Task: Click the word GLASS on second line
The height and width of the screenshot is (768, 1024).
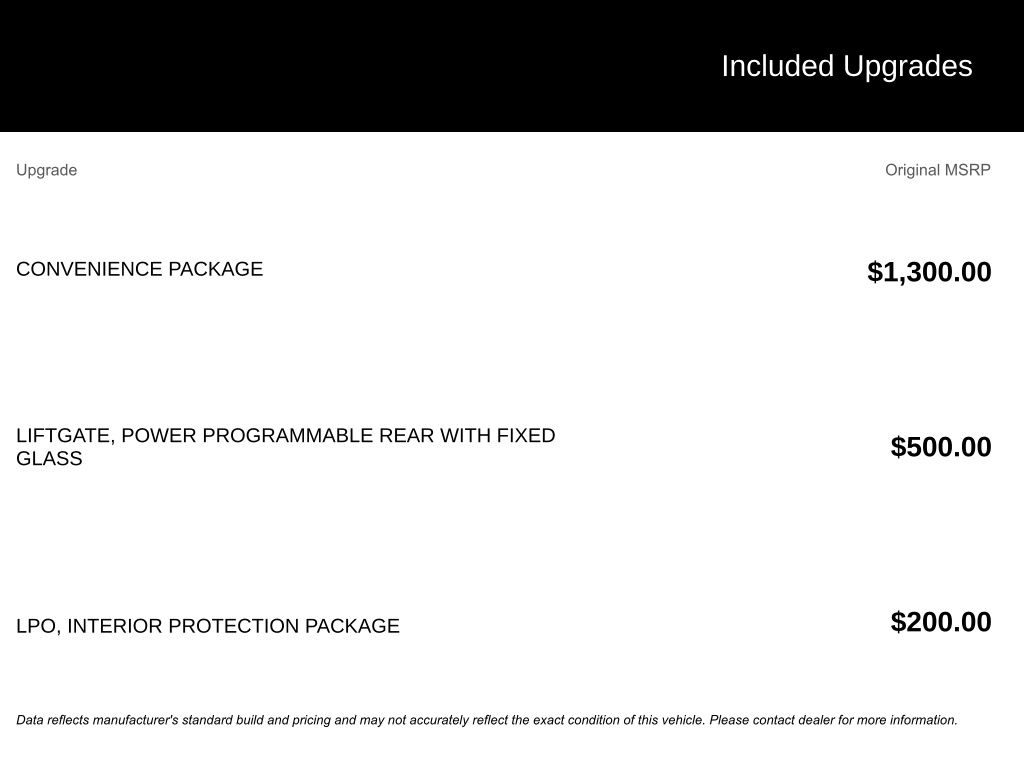Action: point(49,458)
